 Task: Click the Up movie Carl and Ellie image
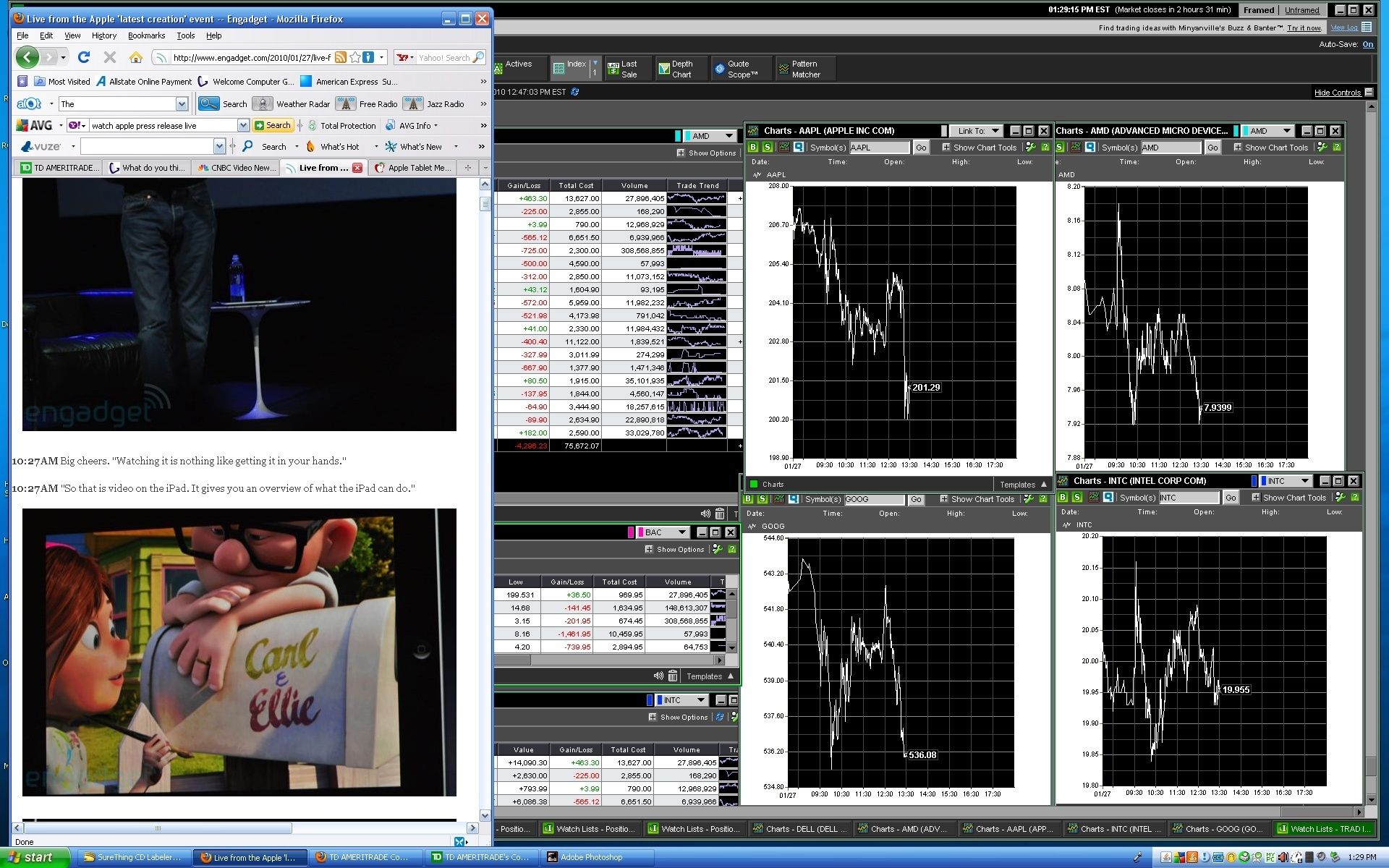pyautogui.click(x=239, y=652)
